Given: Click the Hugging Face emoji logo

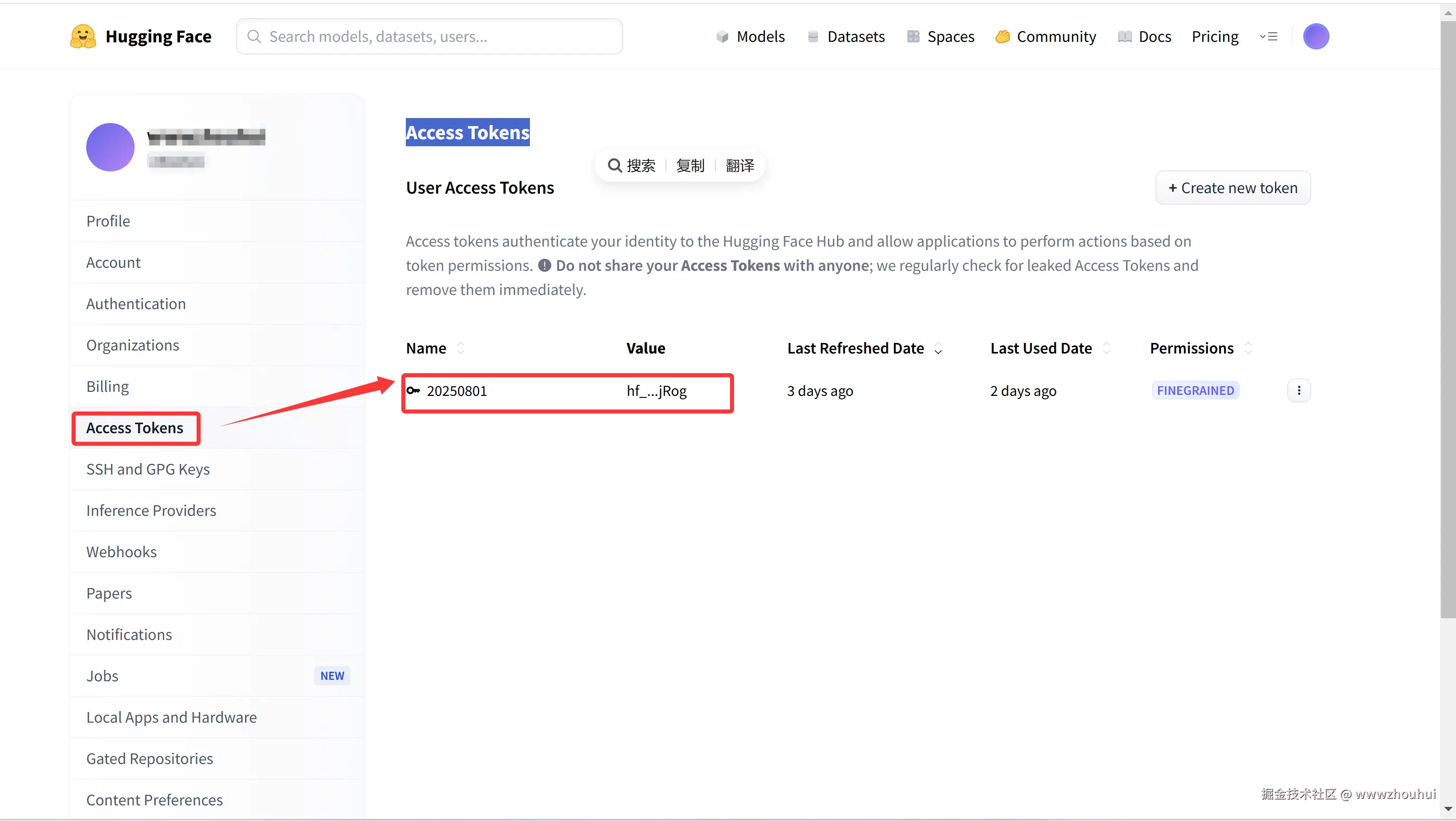Looking at the screenshot, I should (83, 36).
